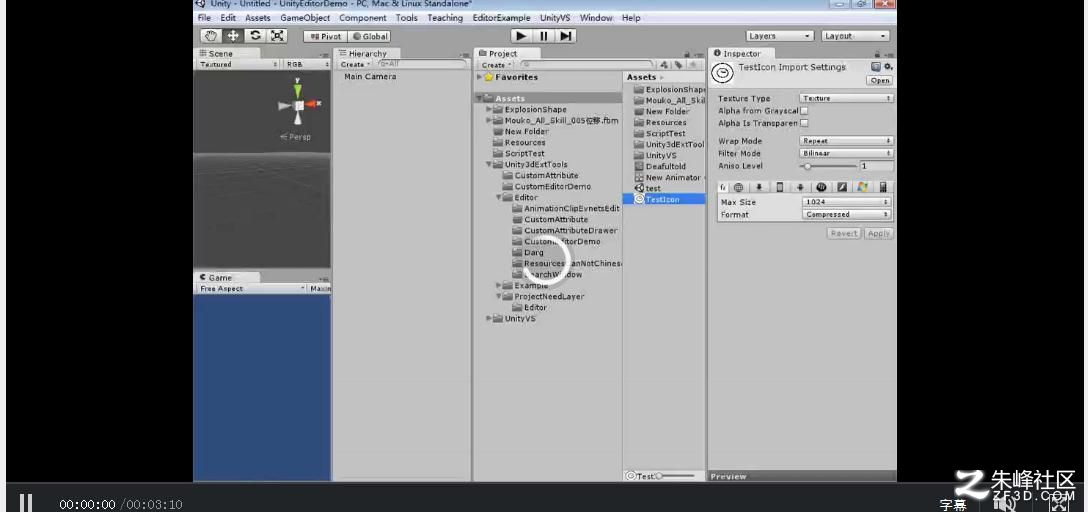
Task: Open the GameObject menu
Action: coord(305,18)
